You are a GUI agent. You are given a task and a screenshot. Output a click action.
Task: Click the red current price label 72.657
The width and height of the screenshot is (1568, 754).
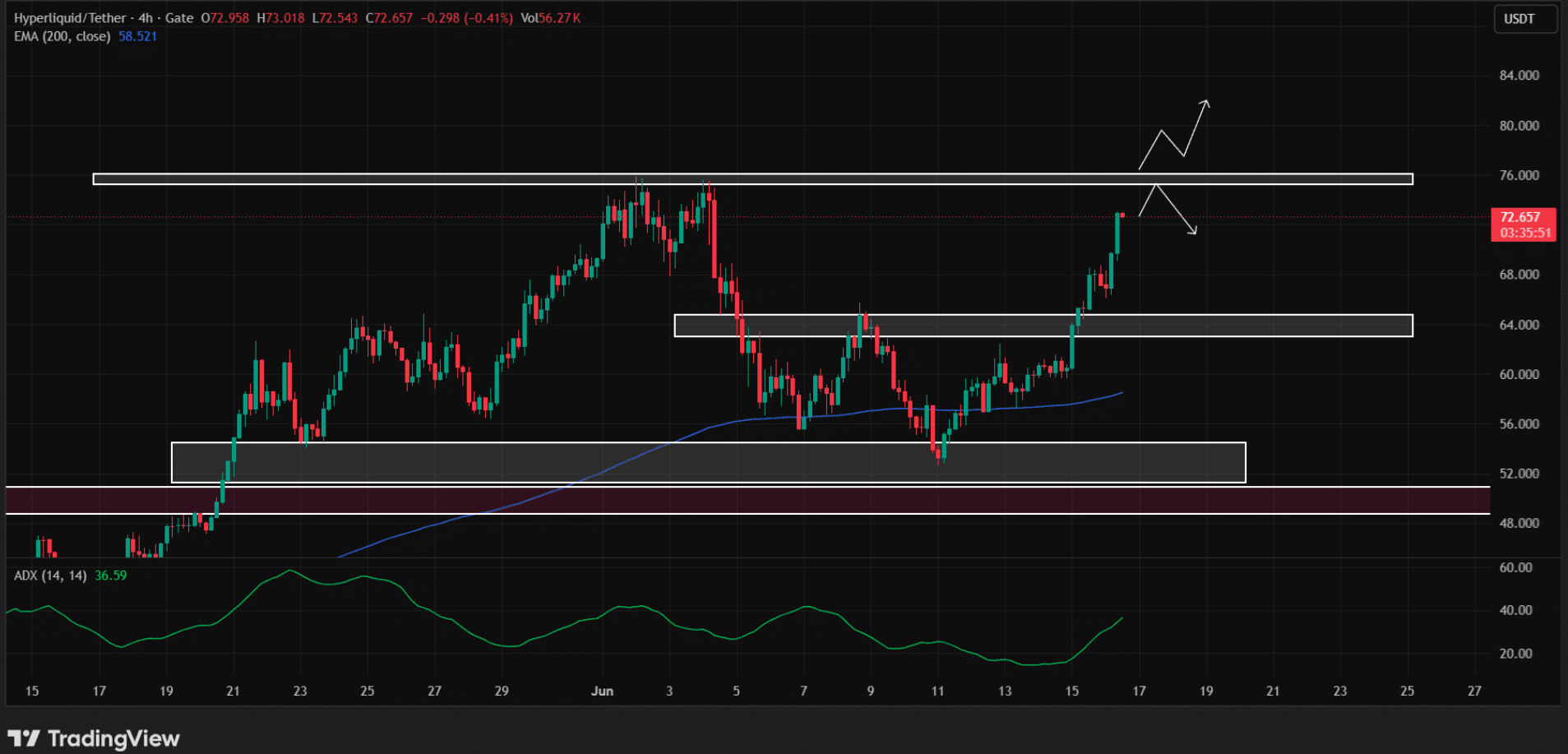coord(1524,224)
